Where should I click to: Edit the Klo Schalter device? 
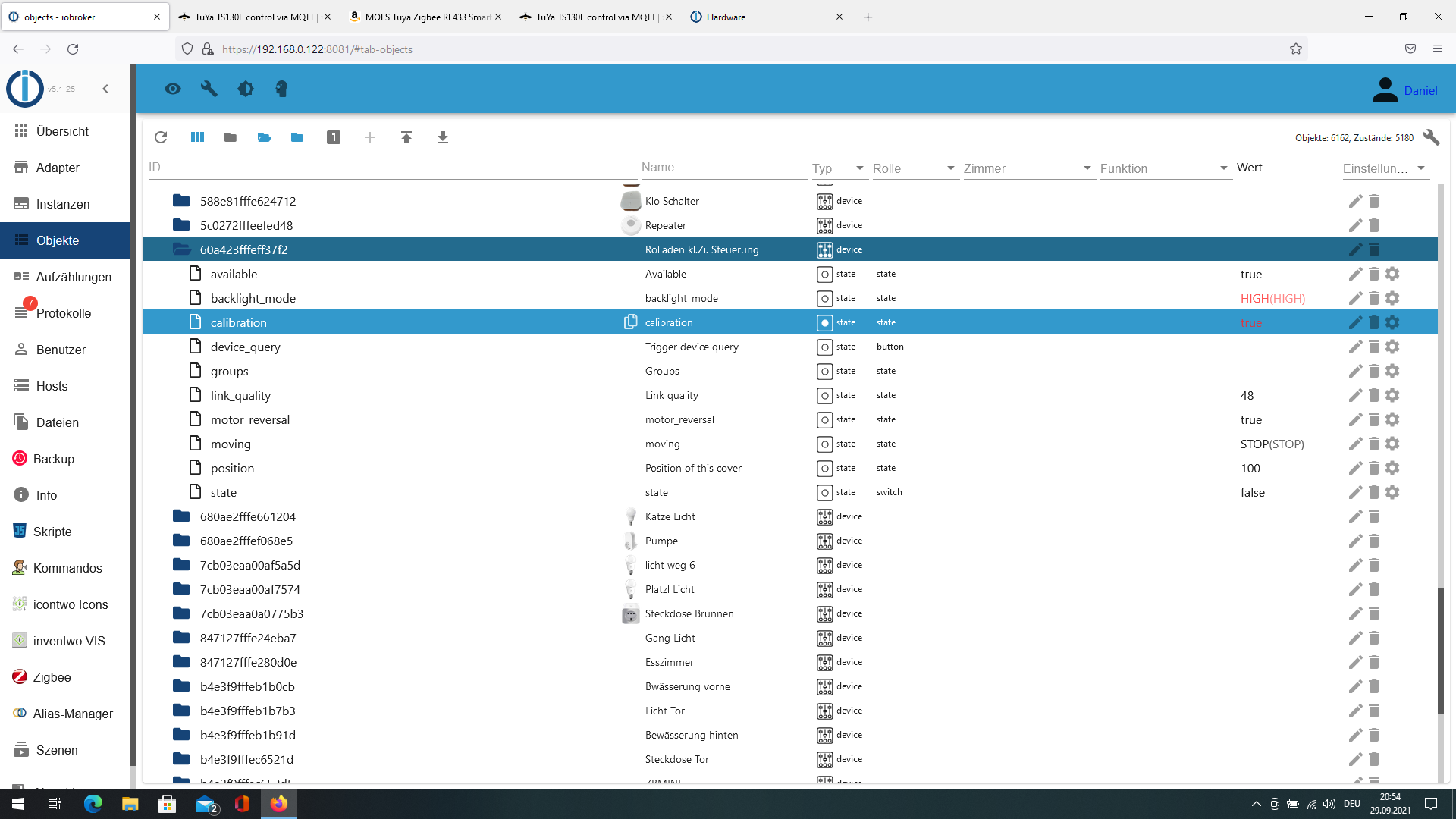(1355, 201)
